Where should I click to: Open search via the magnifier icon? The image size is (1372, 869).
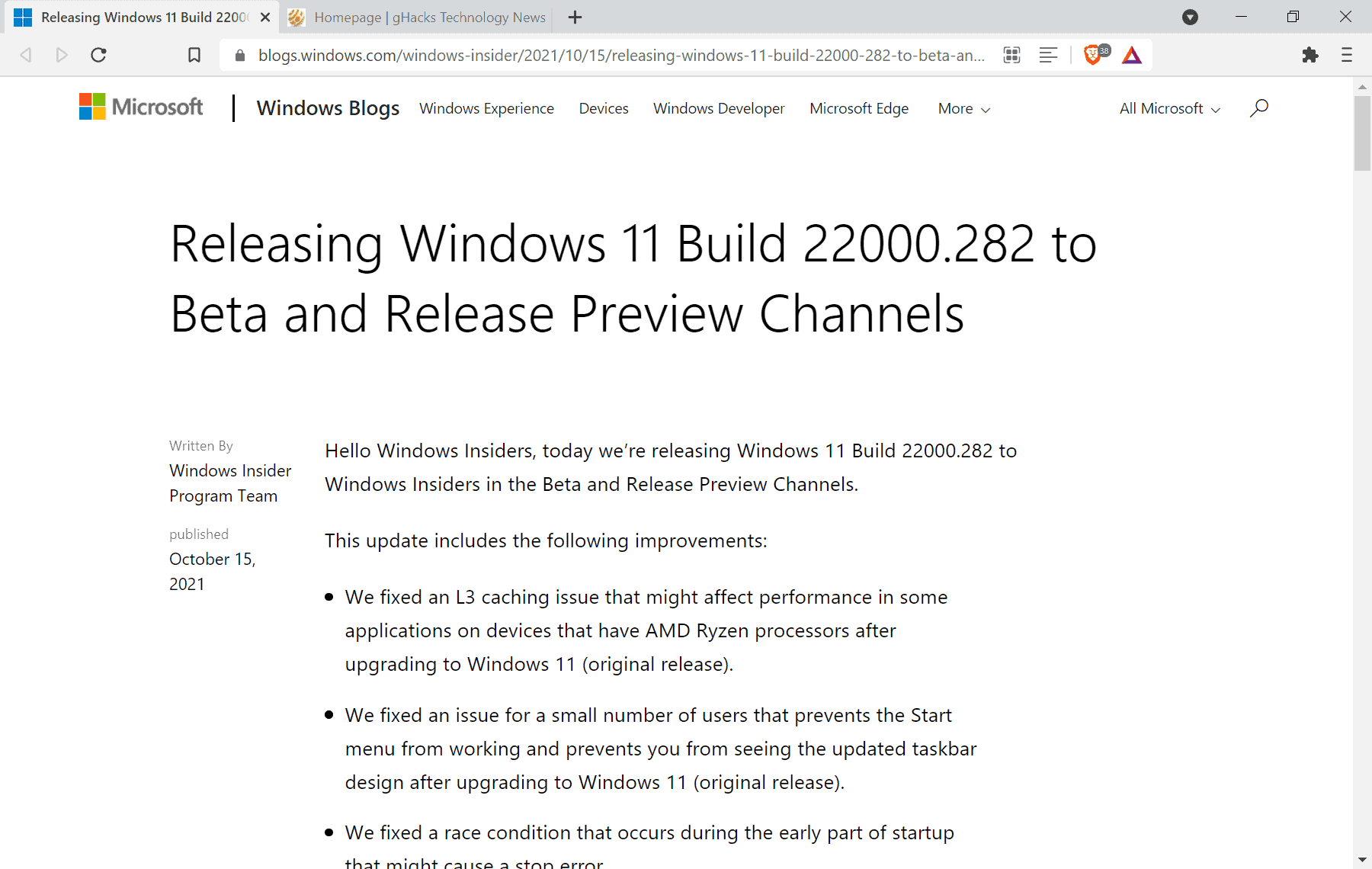pos(1258,108)
